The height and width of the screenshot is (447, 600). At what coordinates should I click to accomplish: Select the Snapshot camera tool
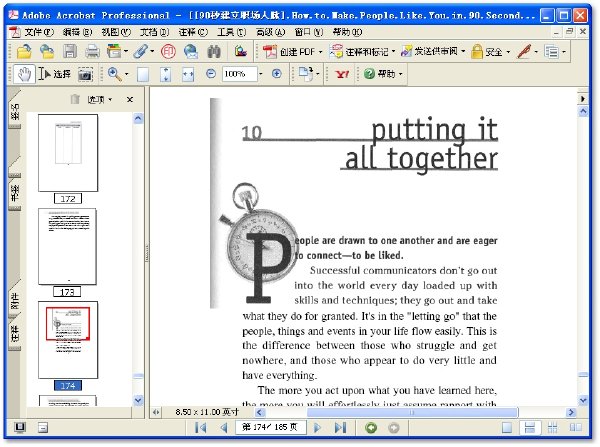pyautogui.click(x=85, y=74)
